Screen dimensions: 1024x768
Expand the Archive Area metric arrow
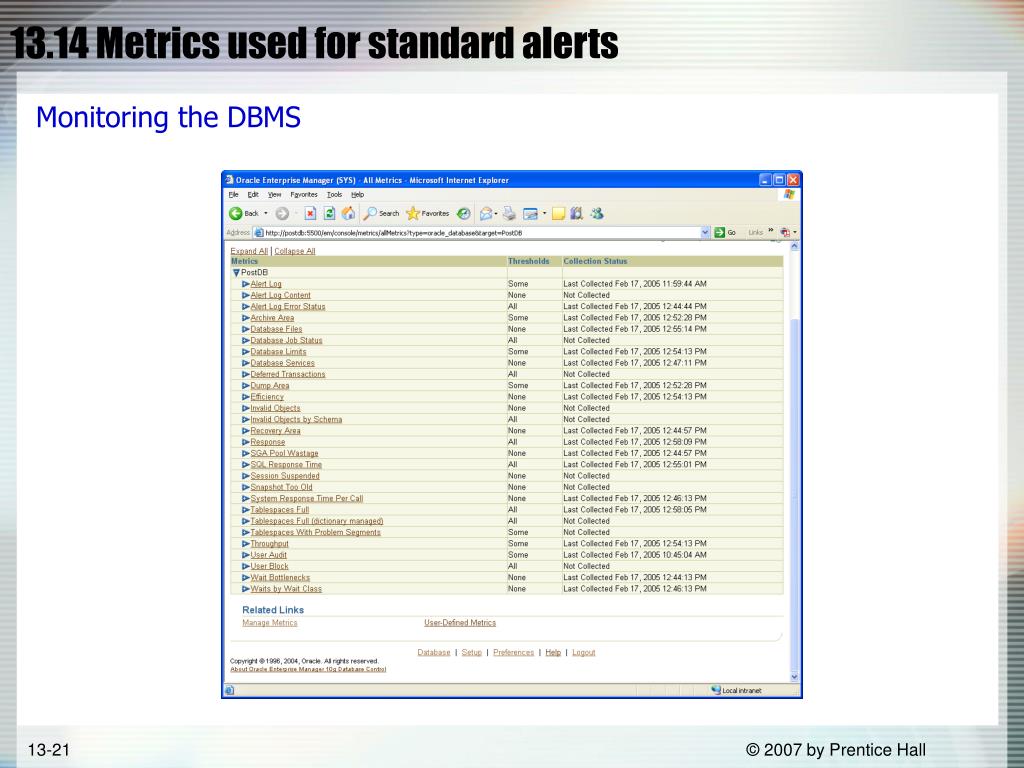(x=246, y=318)
